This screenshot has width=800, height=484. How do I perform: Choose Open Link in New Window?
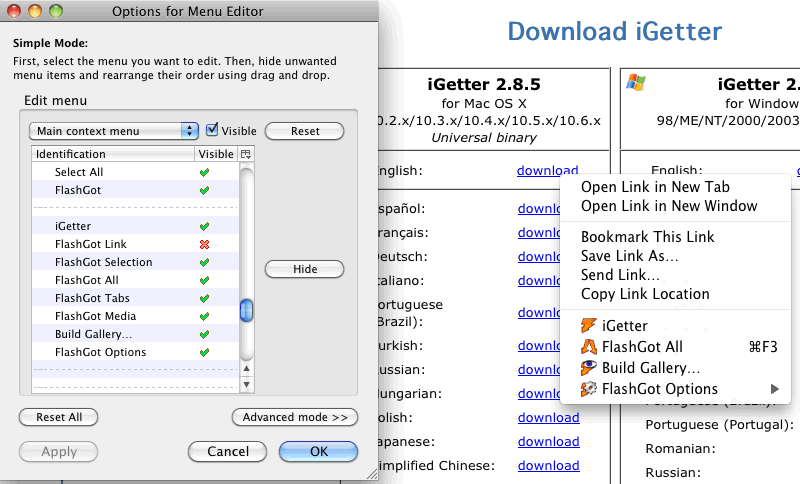[x=669, y=206]
